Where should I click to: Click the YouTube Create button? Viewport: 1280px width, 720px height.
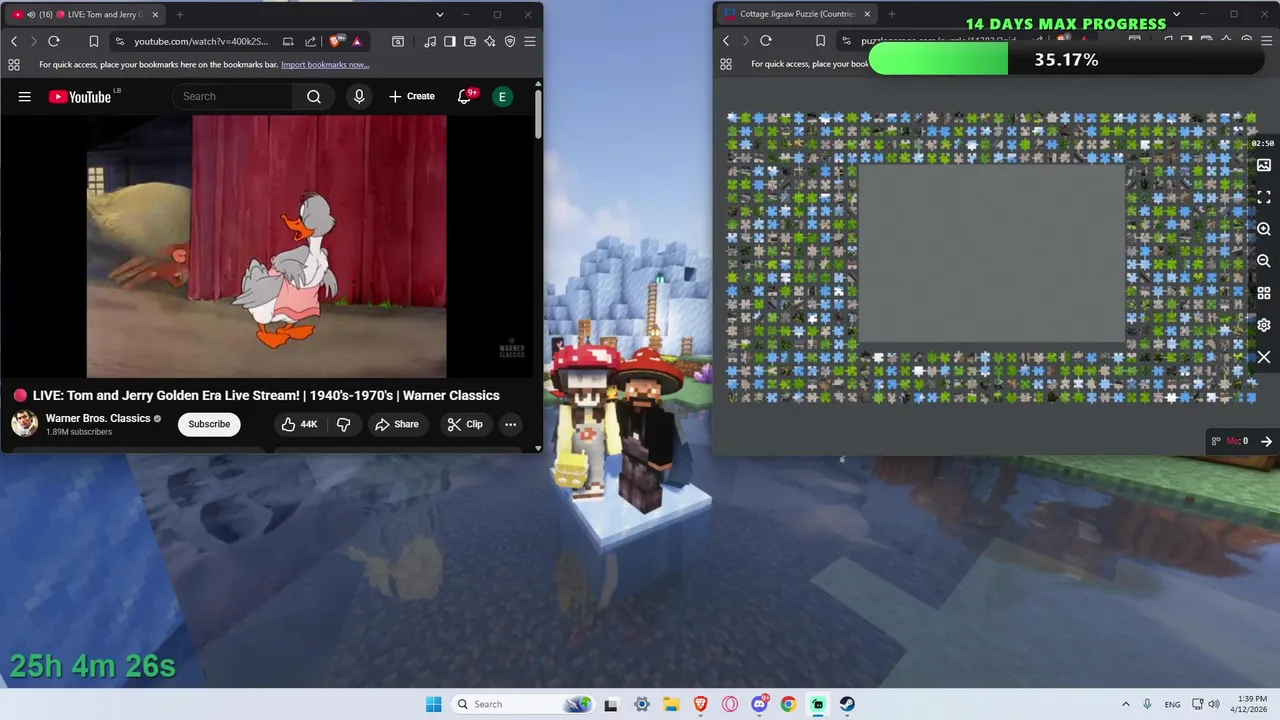point(412,96)
